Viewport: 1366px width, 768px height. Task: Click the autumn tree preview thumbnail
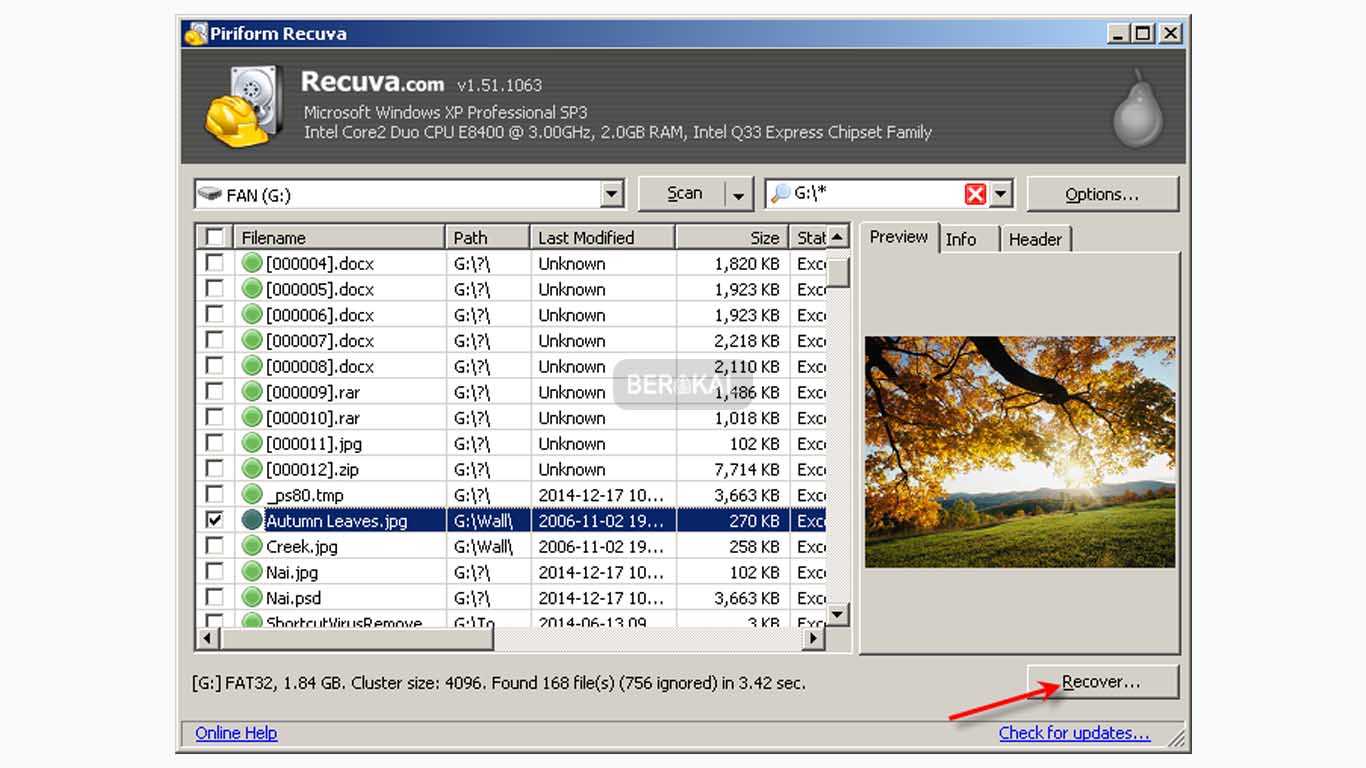[1019, 450]
